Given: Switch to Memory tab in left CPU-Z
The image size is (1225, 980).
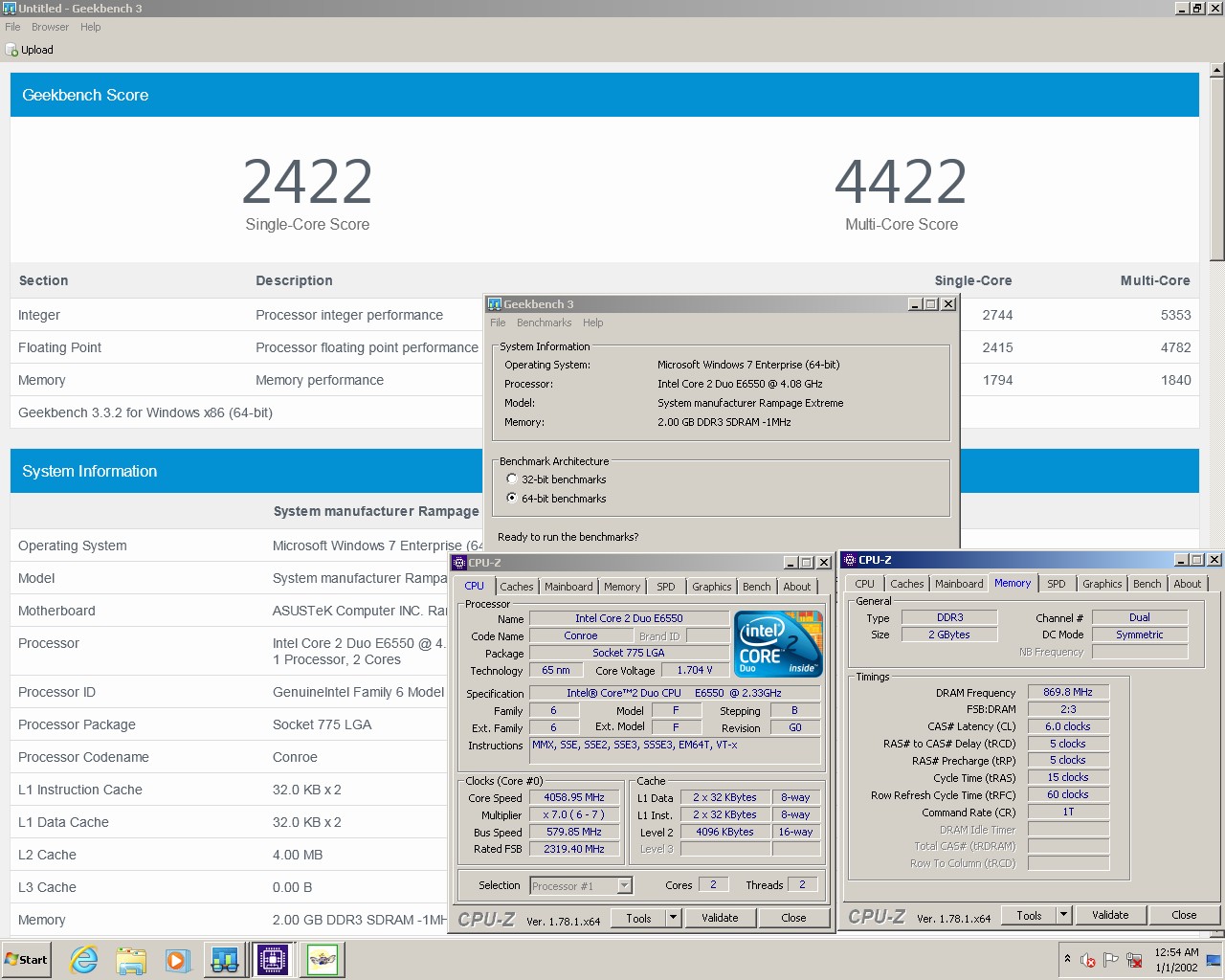Looking at the screenshot, I should (x=622, y=587).
